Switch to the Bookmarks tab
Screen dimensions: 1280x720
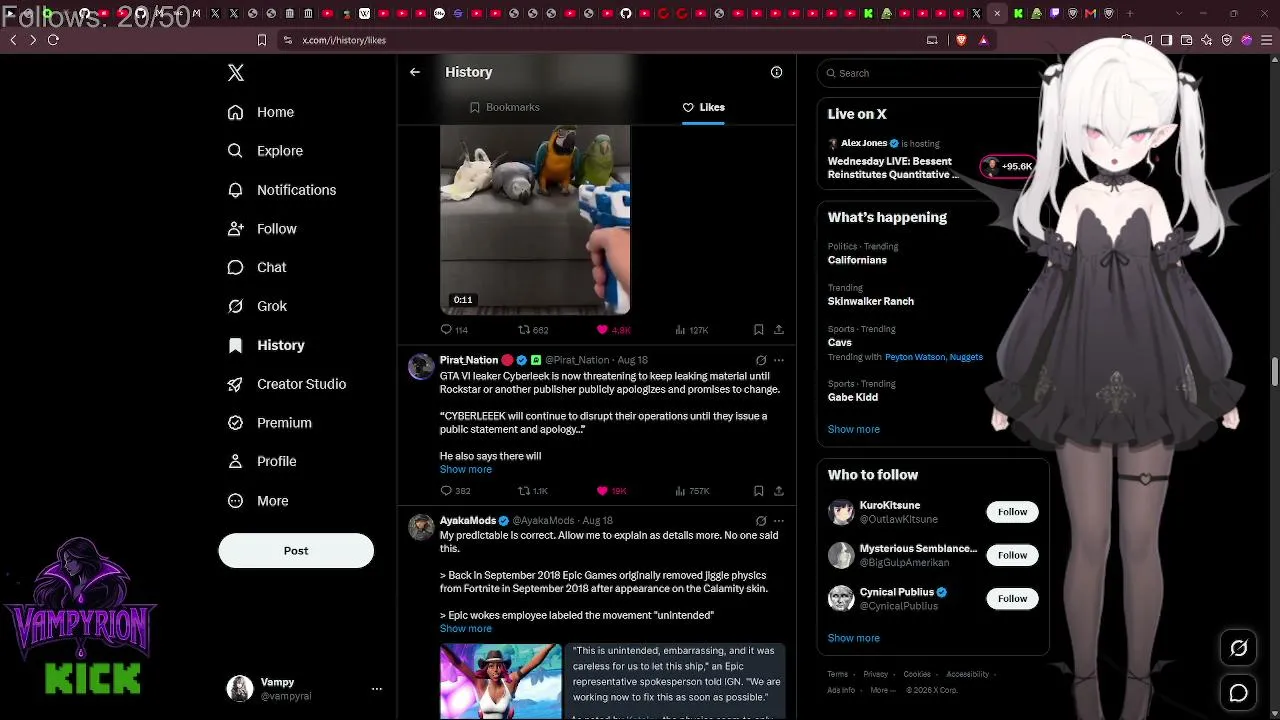click(x=505, y=107)
